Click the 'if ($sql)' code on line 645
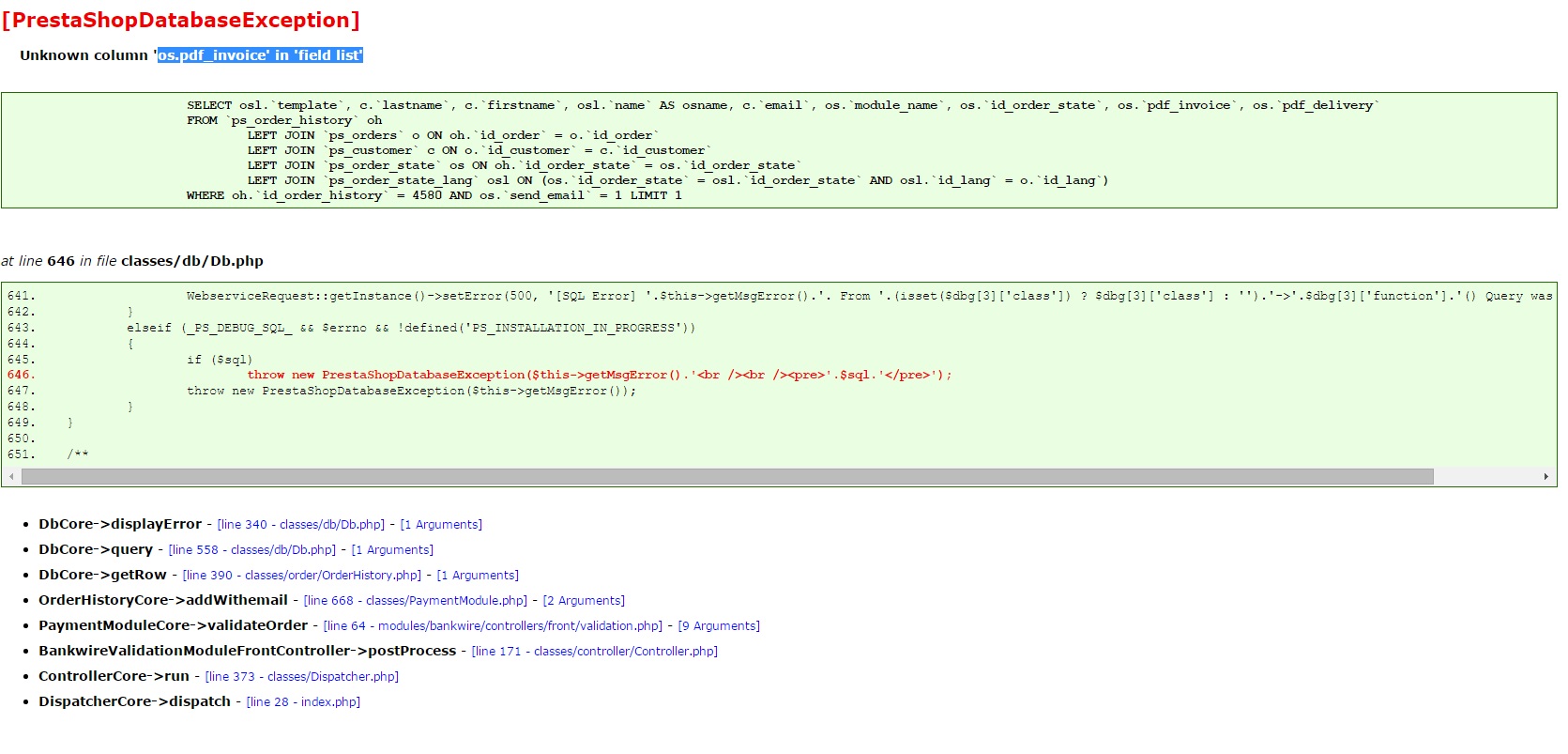The image size is (1568, 754). coord(220,360)
